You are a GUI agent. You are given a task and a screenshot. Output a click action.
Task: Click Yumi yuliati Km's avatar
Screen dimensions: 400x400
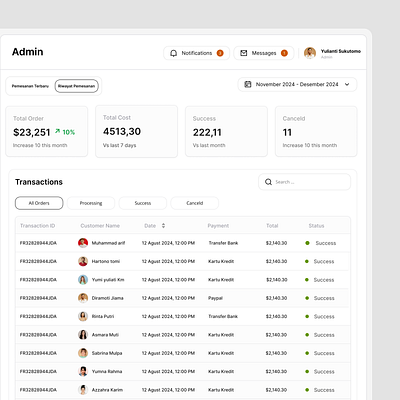click(x=83, y=280)
